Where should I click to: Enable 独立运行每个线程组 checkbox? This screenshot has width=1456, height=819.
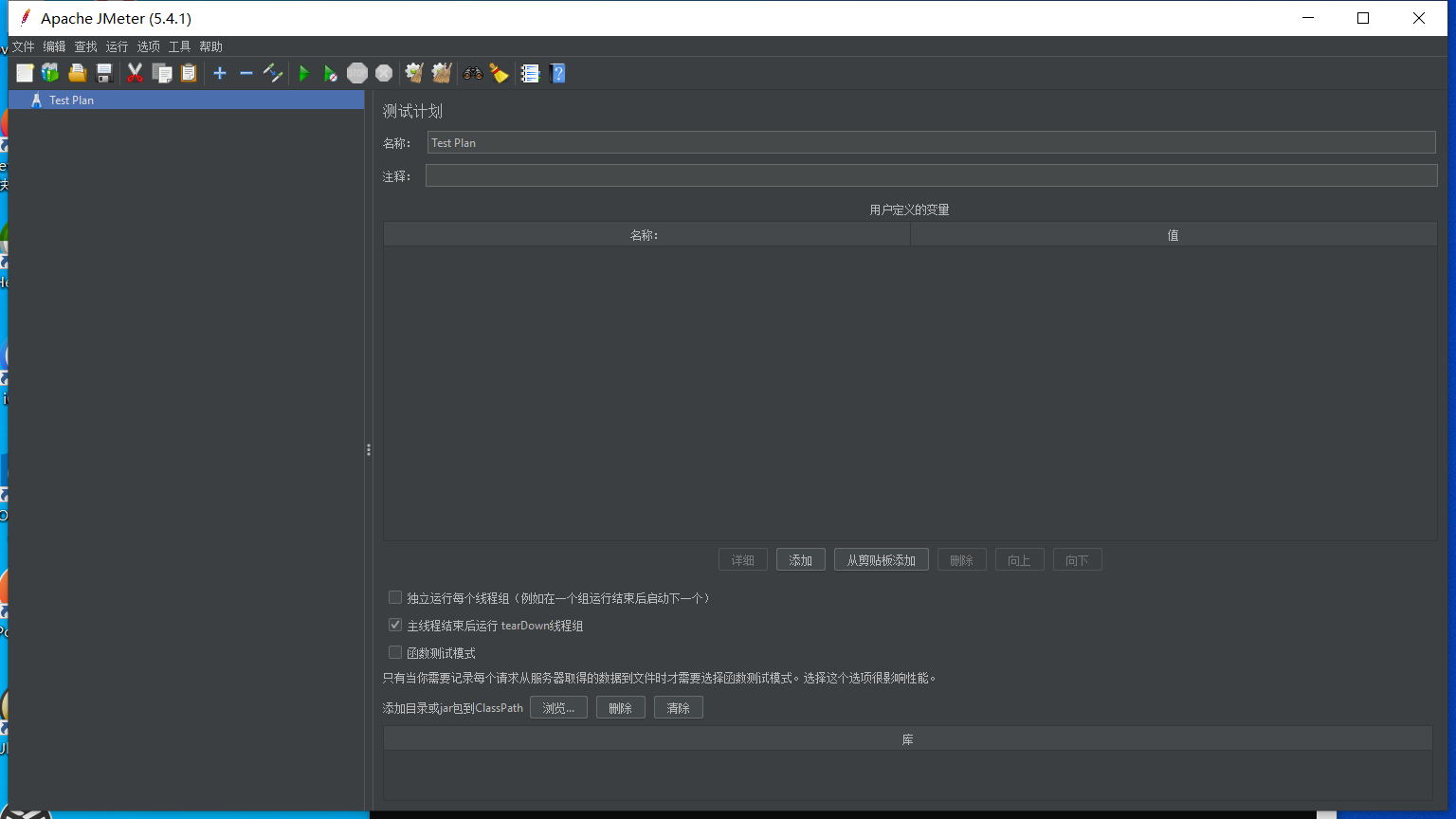[x=395, y=597]
